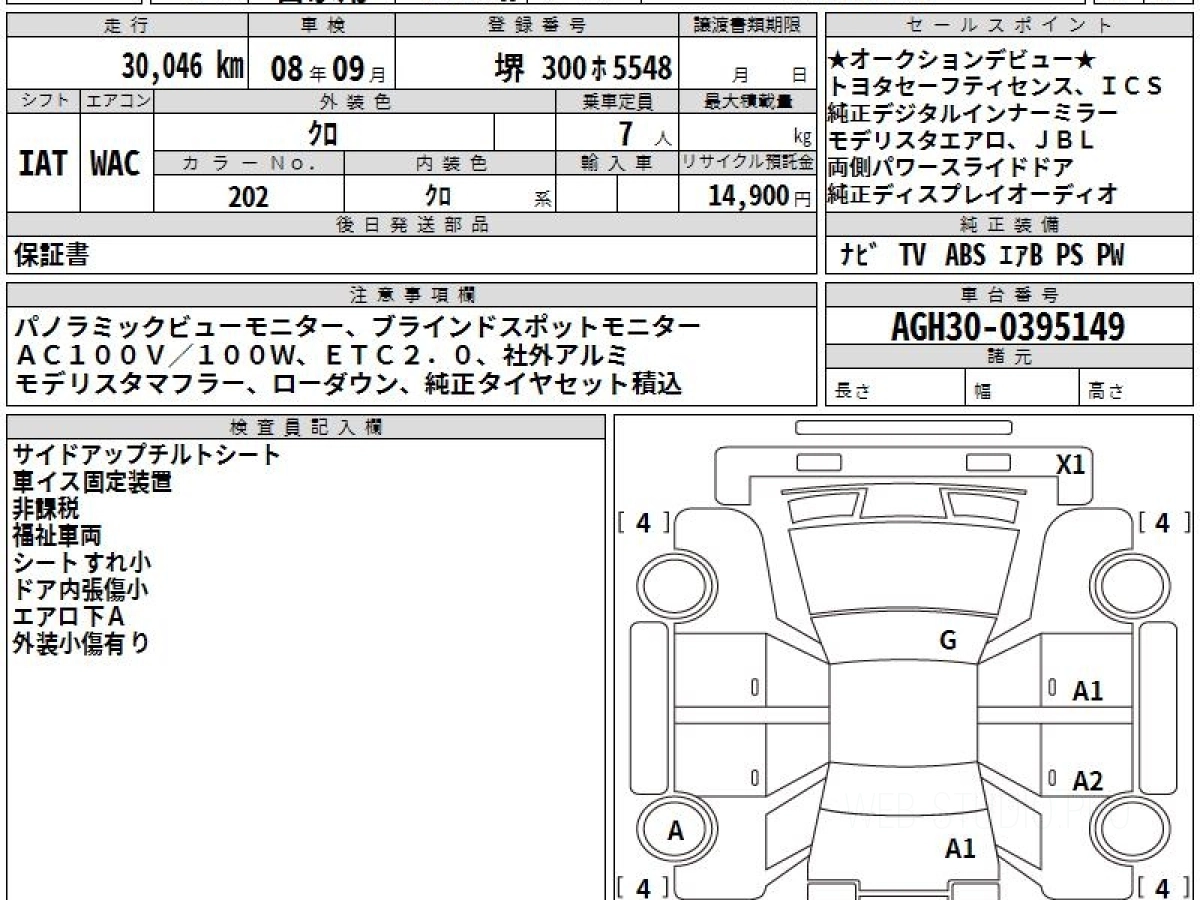
Task: Click the 長さ dimension cell
Action: point(896,388)
